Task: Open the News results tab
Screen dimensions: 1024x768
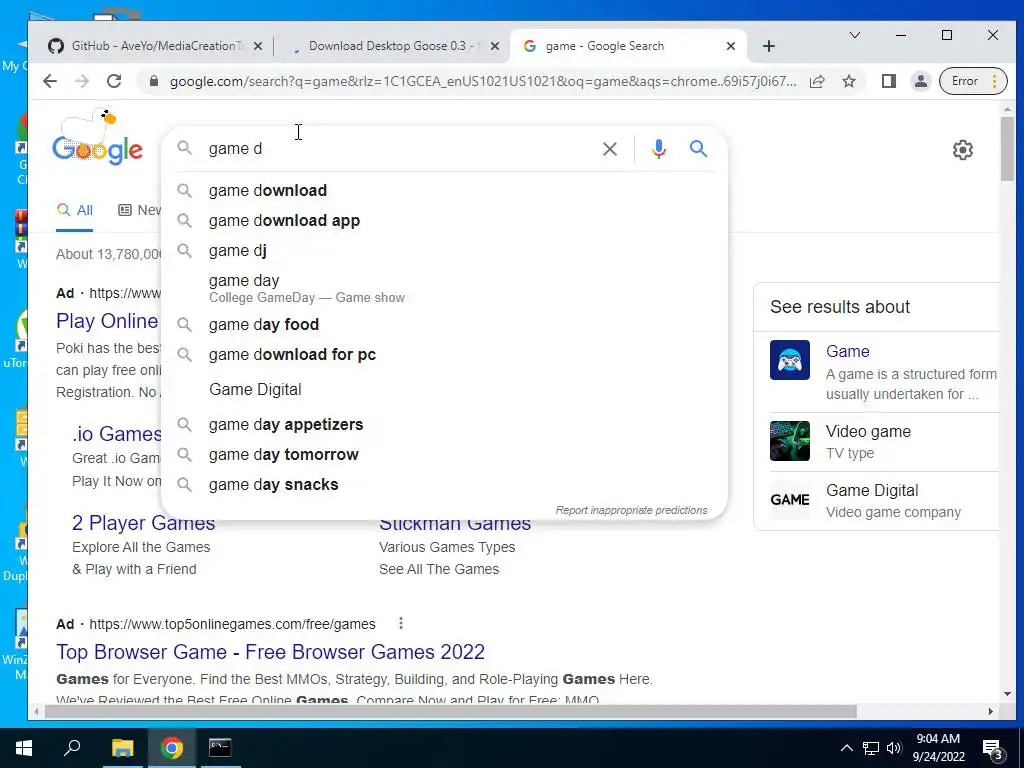Action: pos(139,210)
